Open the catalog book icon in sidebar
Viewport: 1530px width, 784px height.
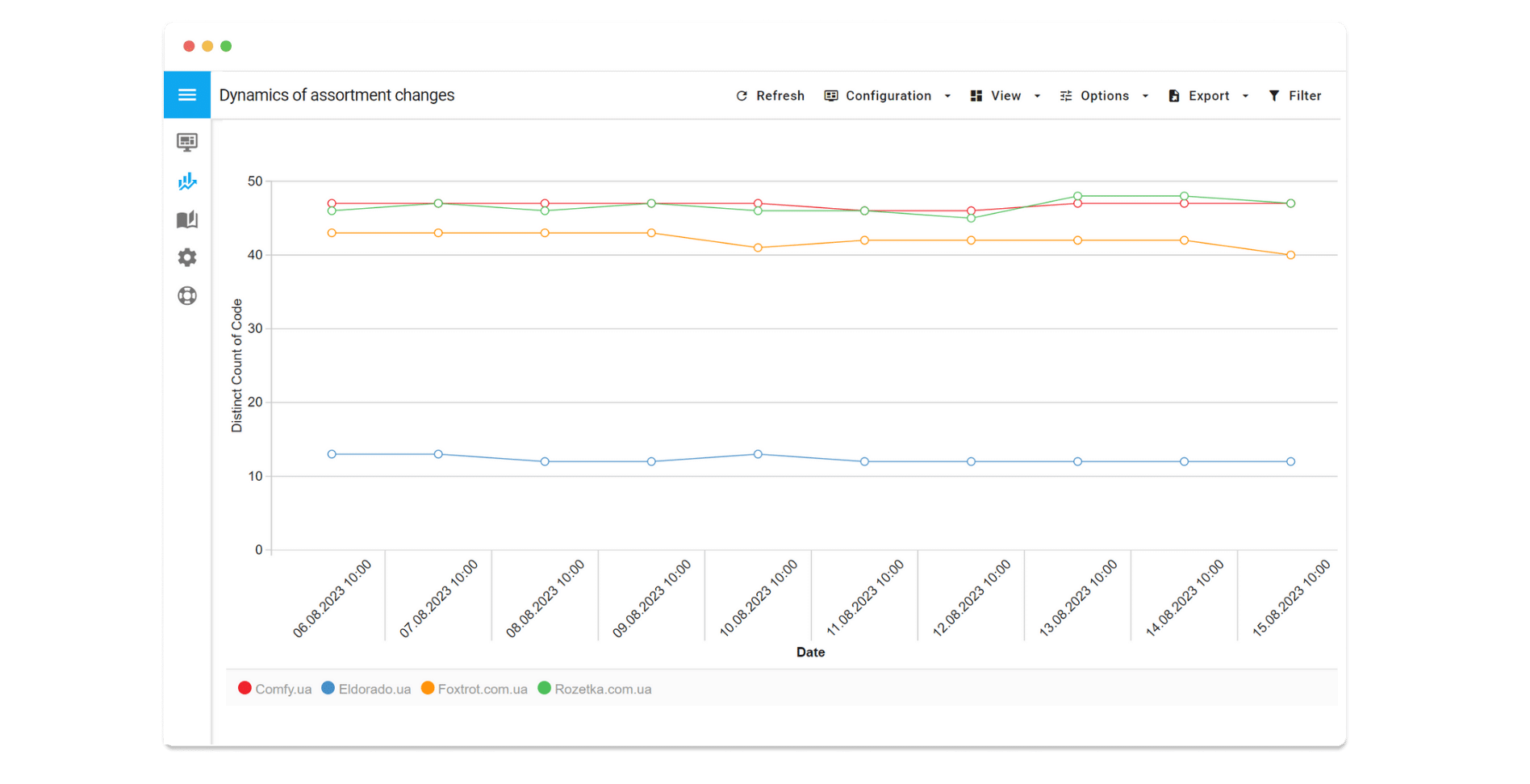pos(187,219)
